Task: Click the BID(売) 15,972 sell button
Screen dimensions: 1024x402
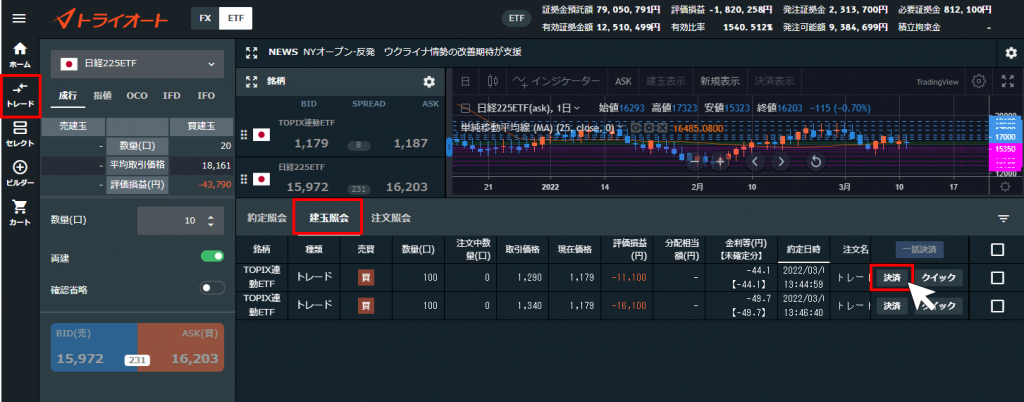Action: [x=94, y=347]
